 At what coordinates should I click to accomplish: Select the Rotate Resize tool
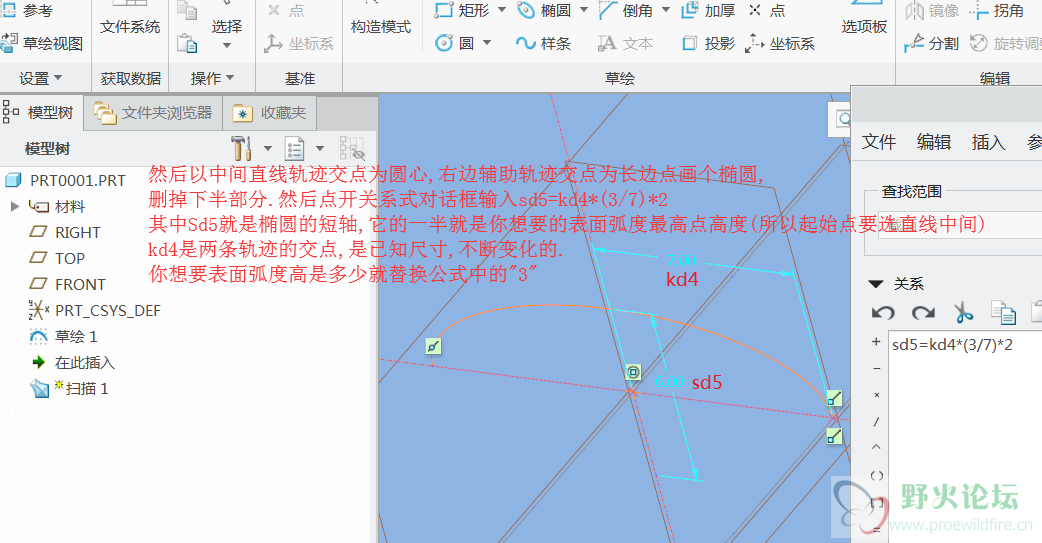pyautogui.click(x=1005, y=43)
